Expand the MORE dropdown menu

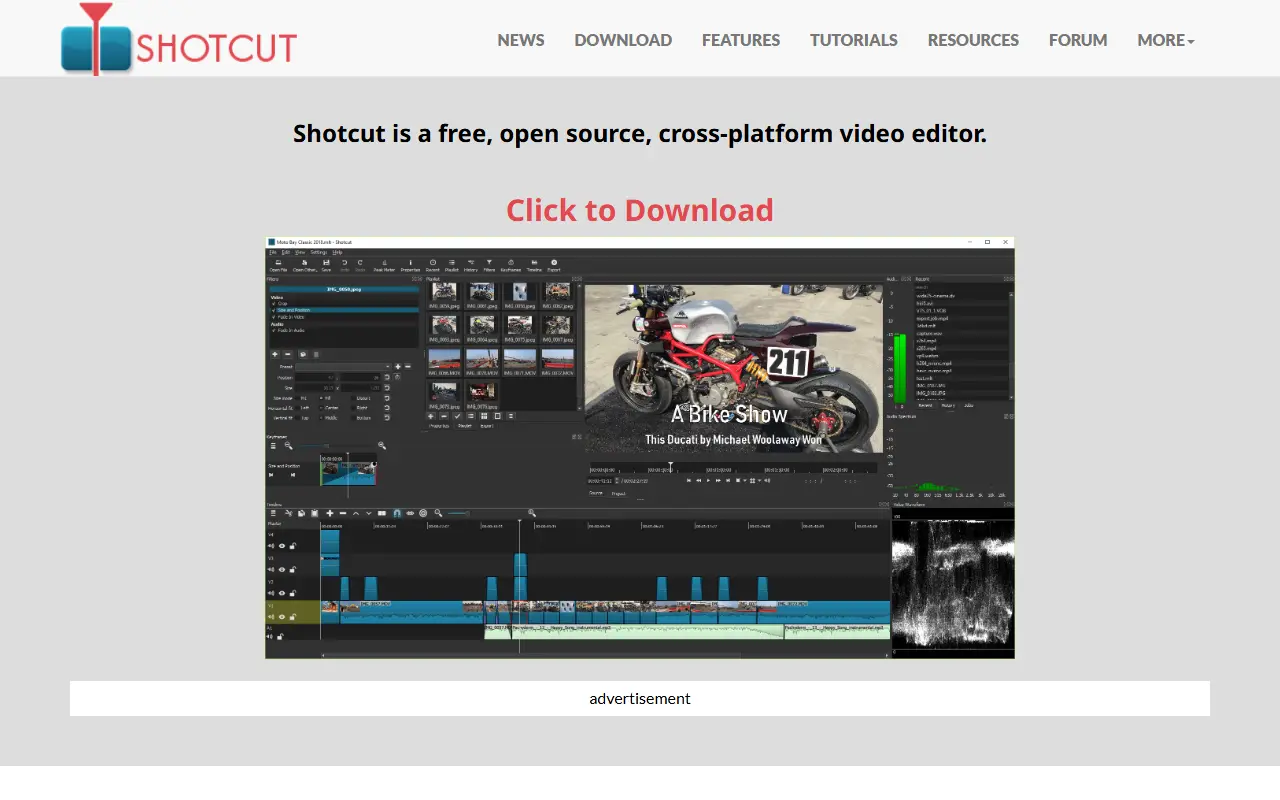tap(1166, 40)
